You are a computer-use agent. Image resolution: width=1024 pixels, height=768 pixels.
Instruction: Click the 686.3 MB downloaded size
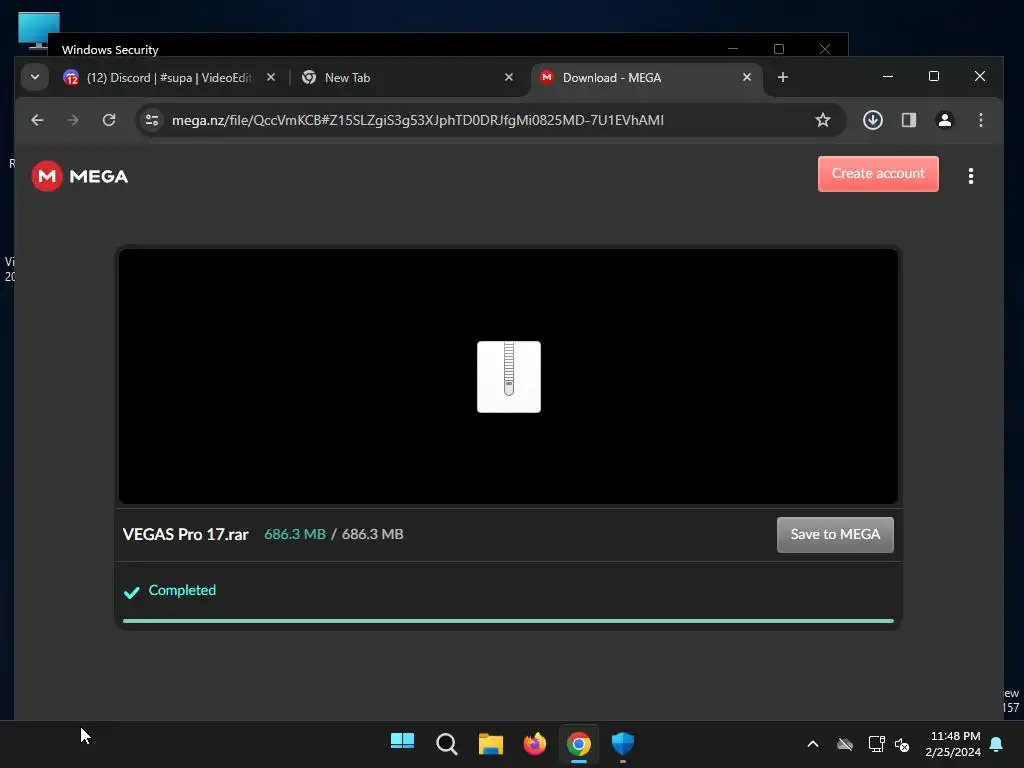click(295, 534)
